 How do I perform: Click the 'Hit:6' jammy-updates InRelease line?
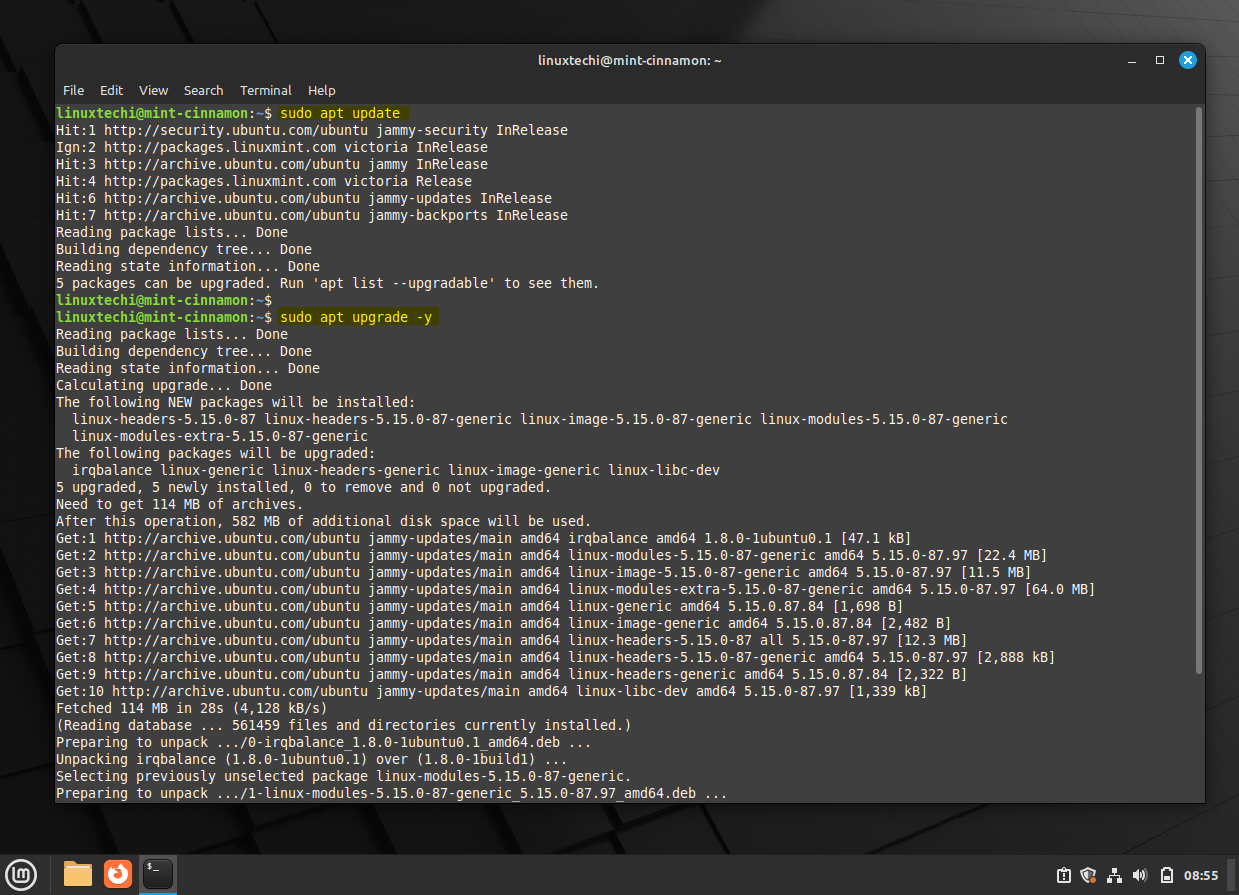pos(303,198)
